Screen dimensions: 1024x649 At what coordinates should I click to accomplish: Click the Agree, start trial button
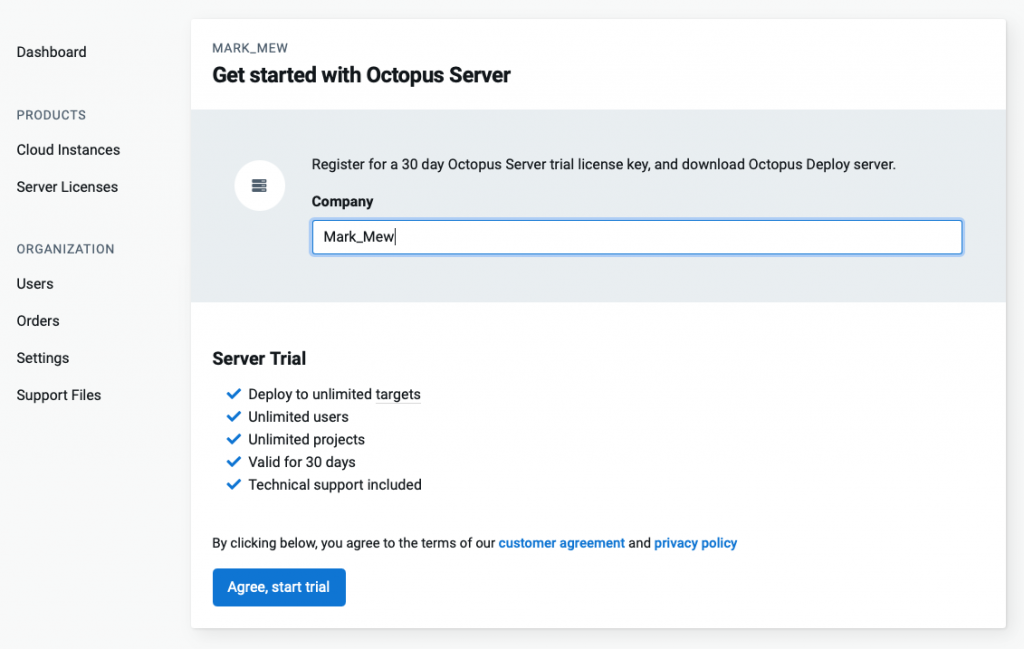pos(279,587)
